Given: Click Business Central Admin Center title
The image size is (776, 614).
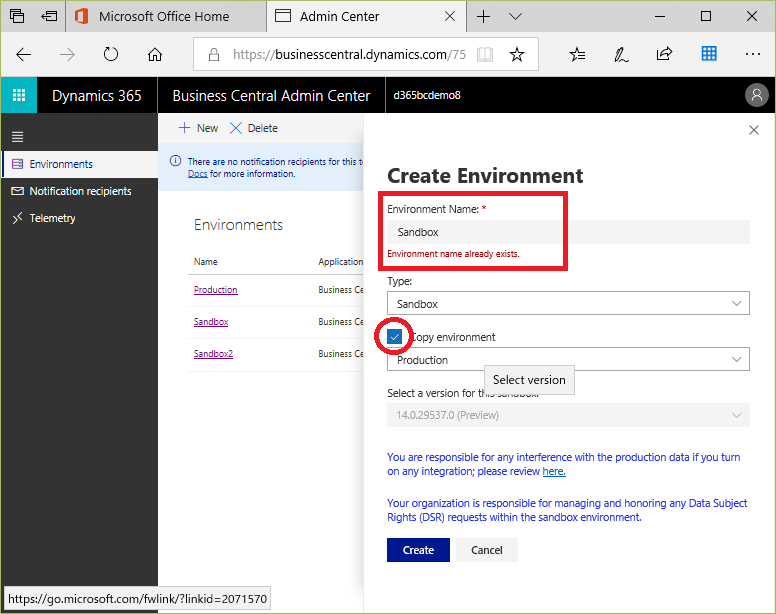Looking at the screenshot, I should tap(271, 95).
